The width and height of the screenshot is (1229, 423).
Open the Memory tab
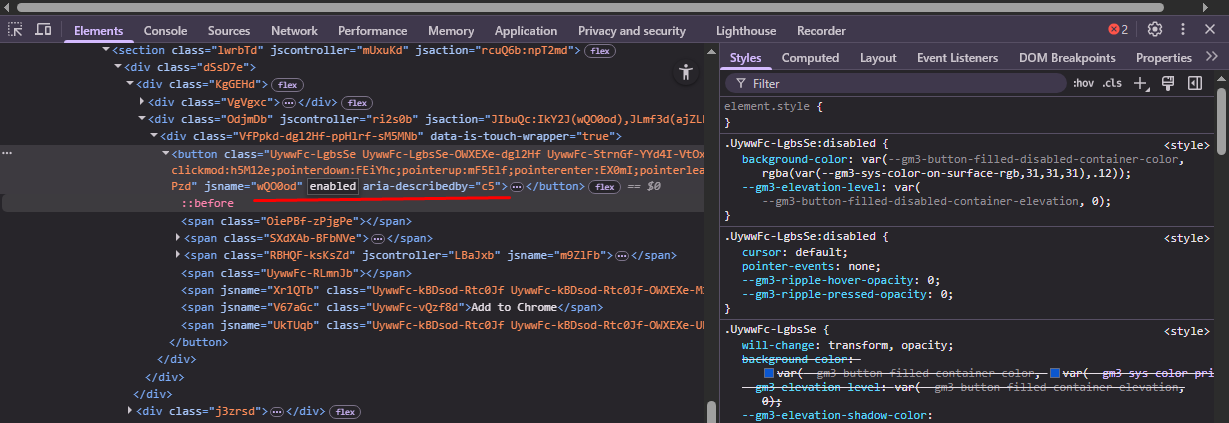[x=451, y=31]
